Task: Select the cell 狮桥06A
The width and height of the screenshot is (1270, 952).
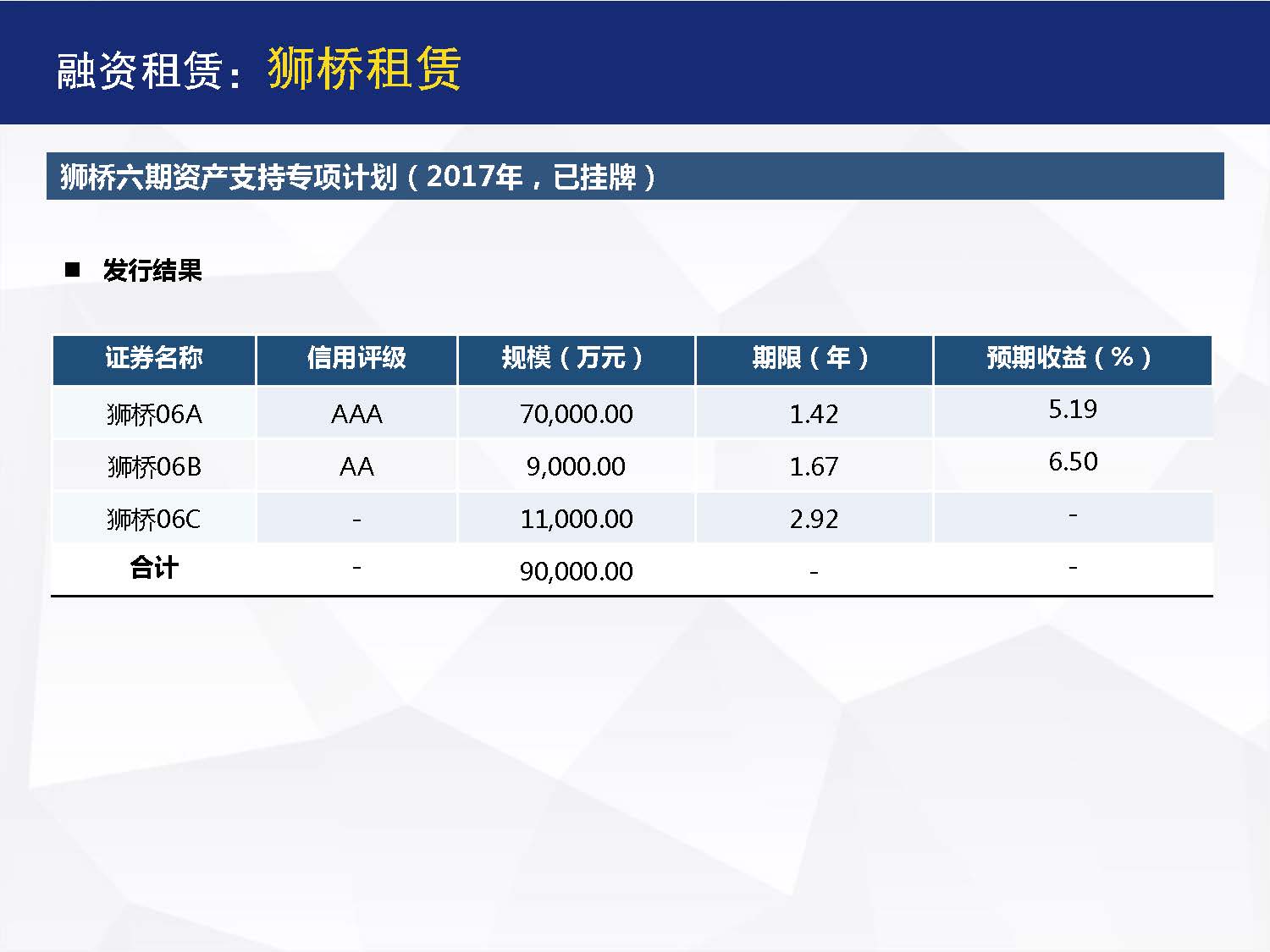Action: [154, 414]
